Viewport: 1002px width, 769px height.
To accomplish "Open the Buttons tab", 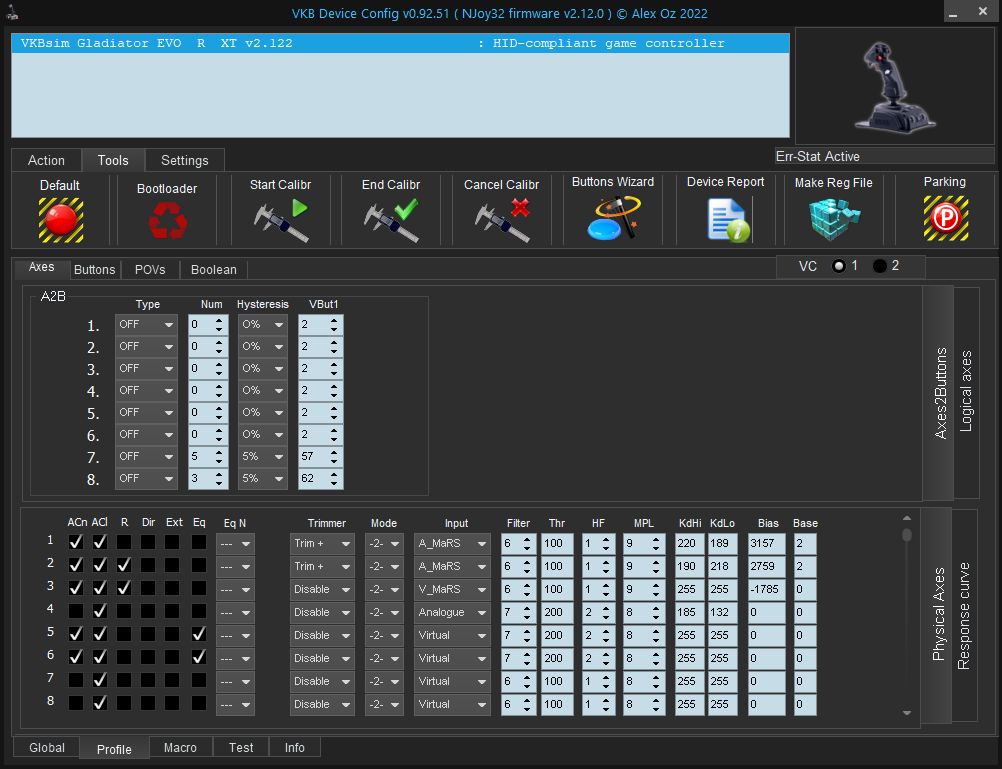I will point(95,270).
